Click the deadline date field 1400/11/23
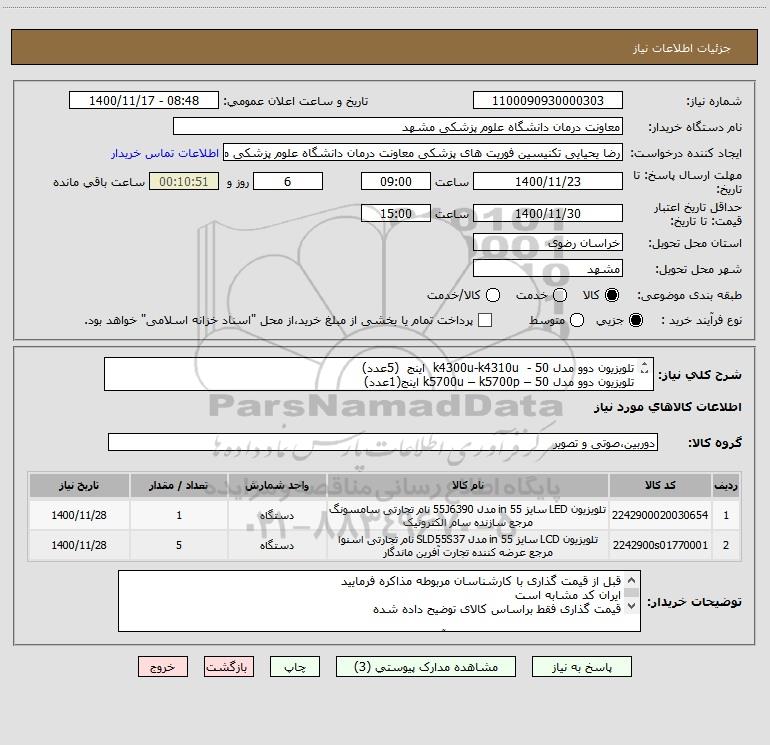The width and height of the screenshot is (770, 745). coord(548,181)
